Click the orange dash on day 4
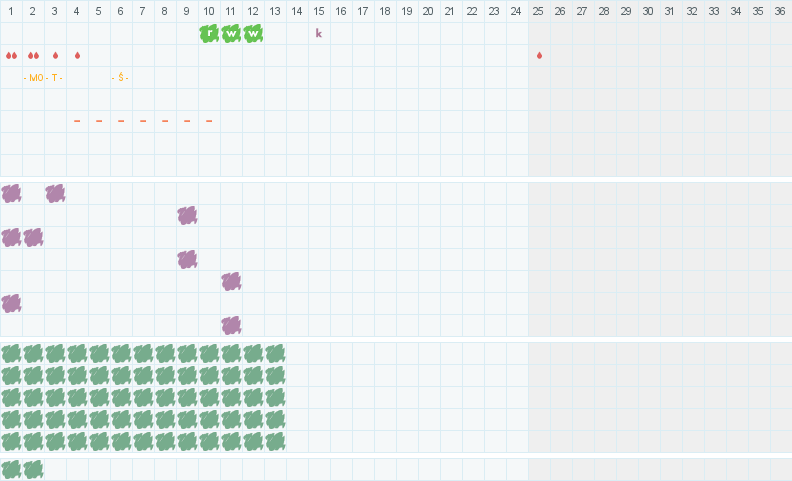Image resolution: width=792 pixels, height=481 pixels. coord(77,121)
